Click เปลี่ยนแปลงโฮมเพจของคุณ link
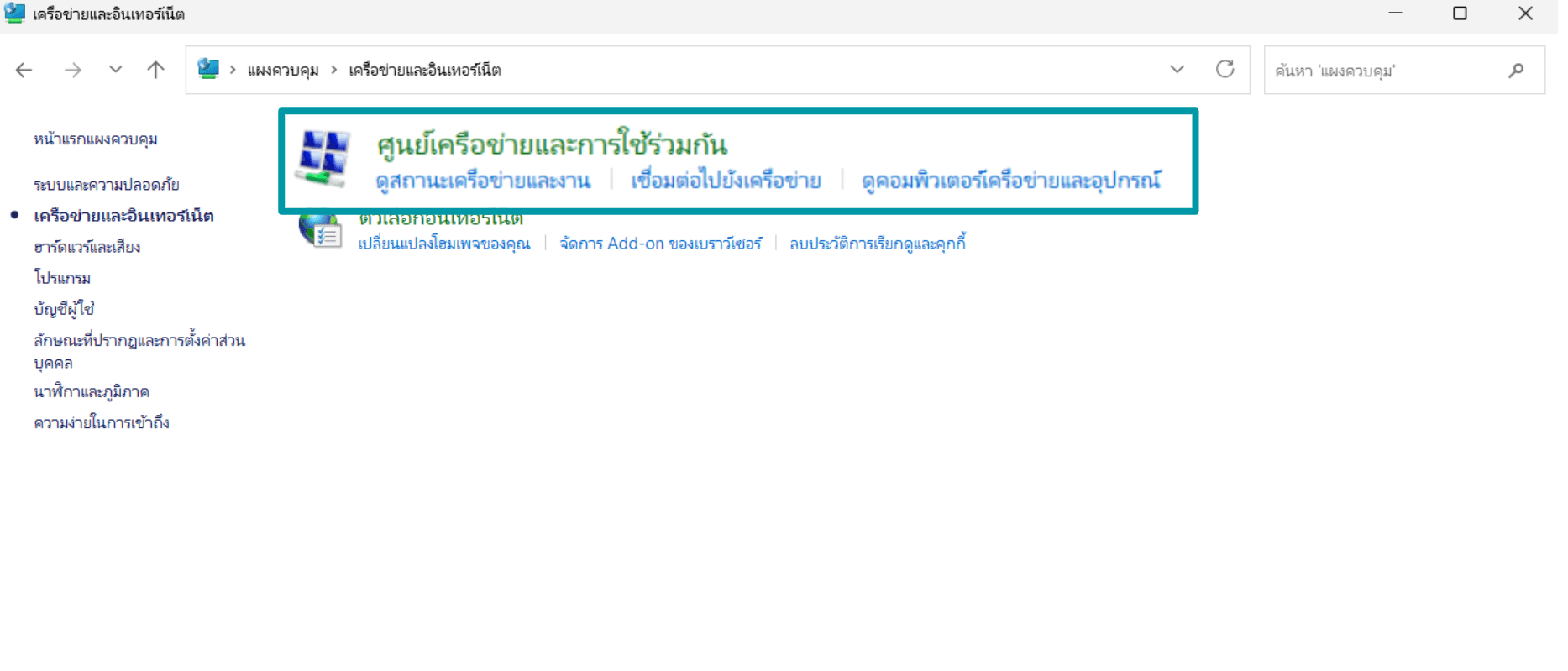 444,244
